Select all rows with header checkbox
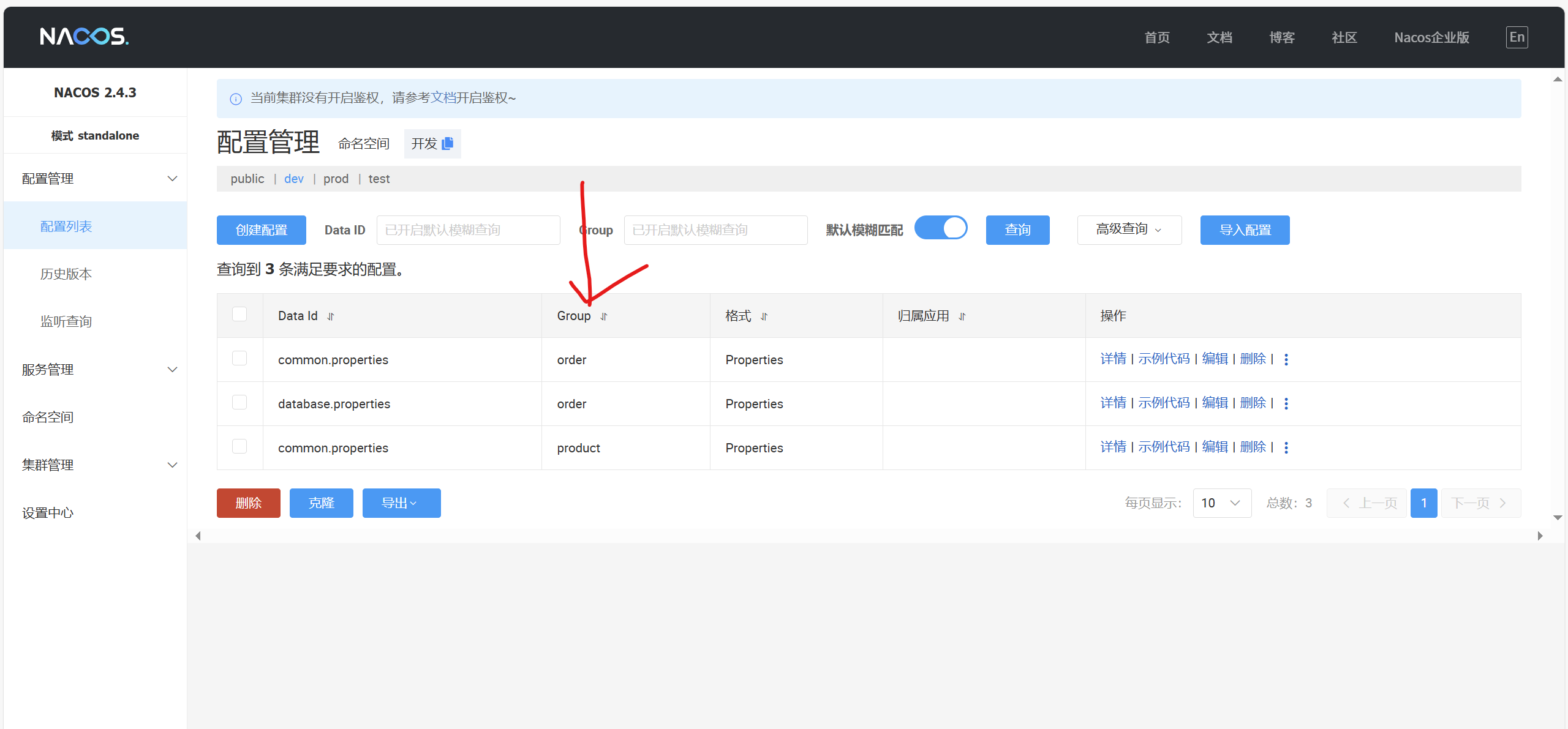This screenshot has height=729, width=1568. [x=239, y=314]
